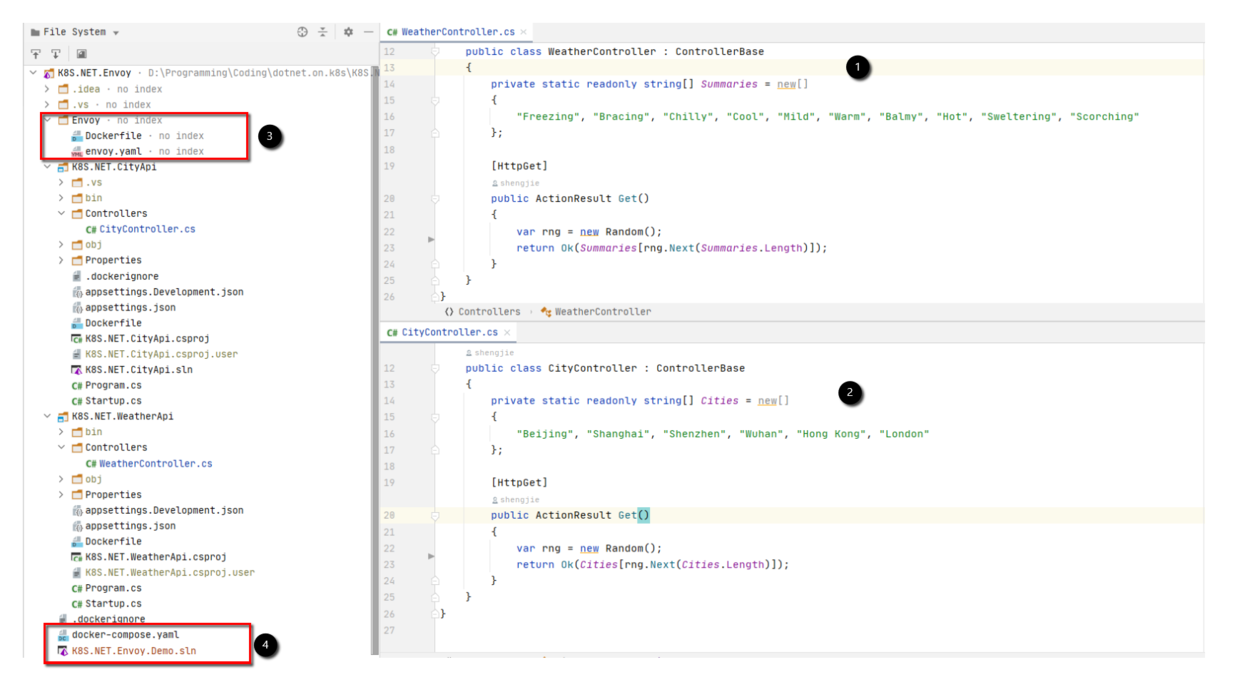Click the Collapse All icon in File System panel
The width and height of the screenshot is (1240, 692).
coord(323,32)
